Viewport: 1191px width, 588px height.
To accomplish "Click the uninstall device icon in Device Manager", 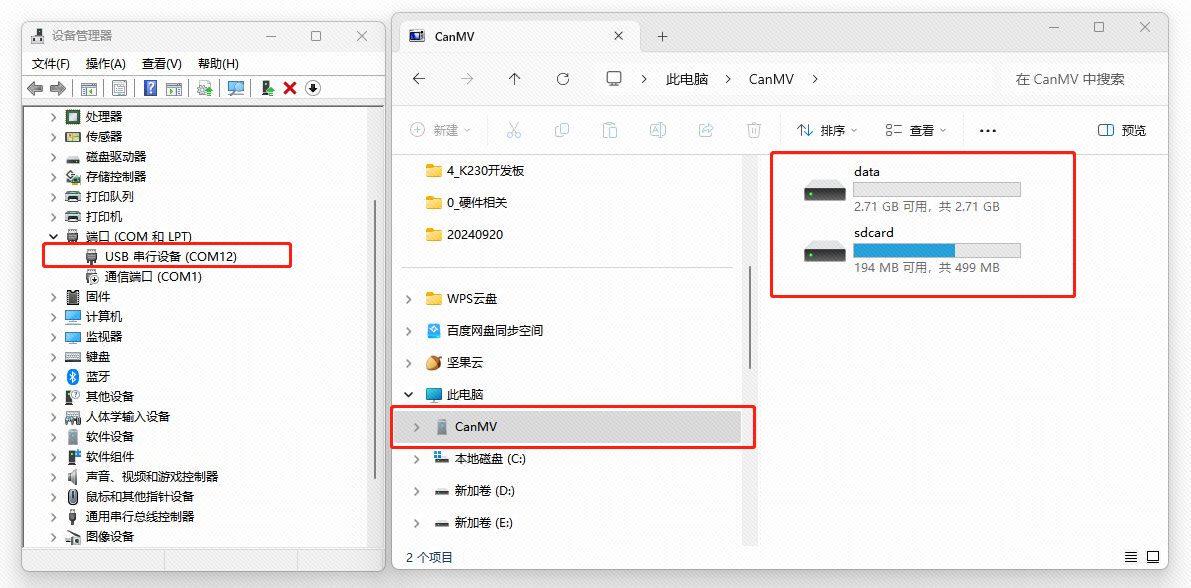I will coord(290,87).
